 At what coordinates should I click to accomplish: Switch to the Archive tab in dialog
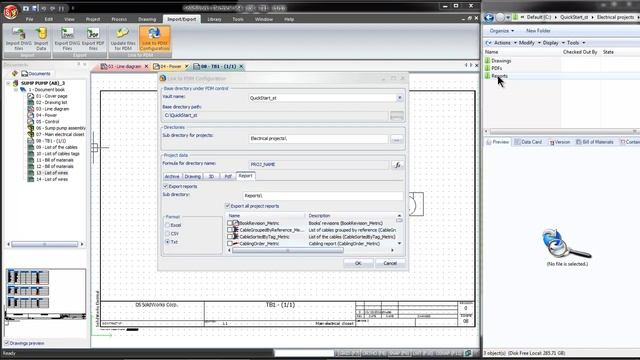tap(172, 176)
